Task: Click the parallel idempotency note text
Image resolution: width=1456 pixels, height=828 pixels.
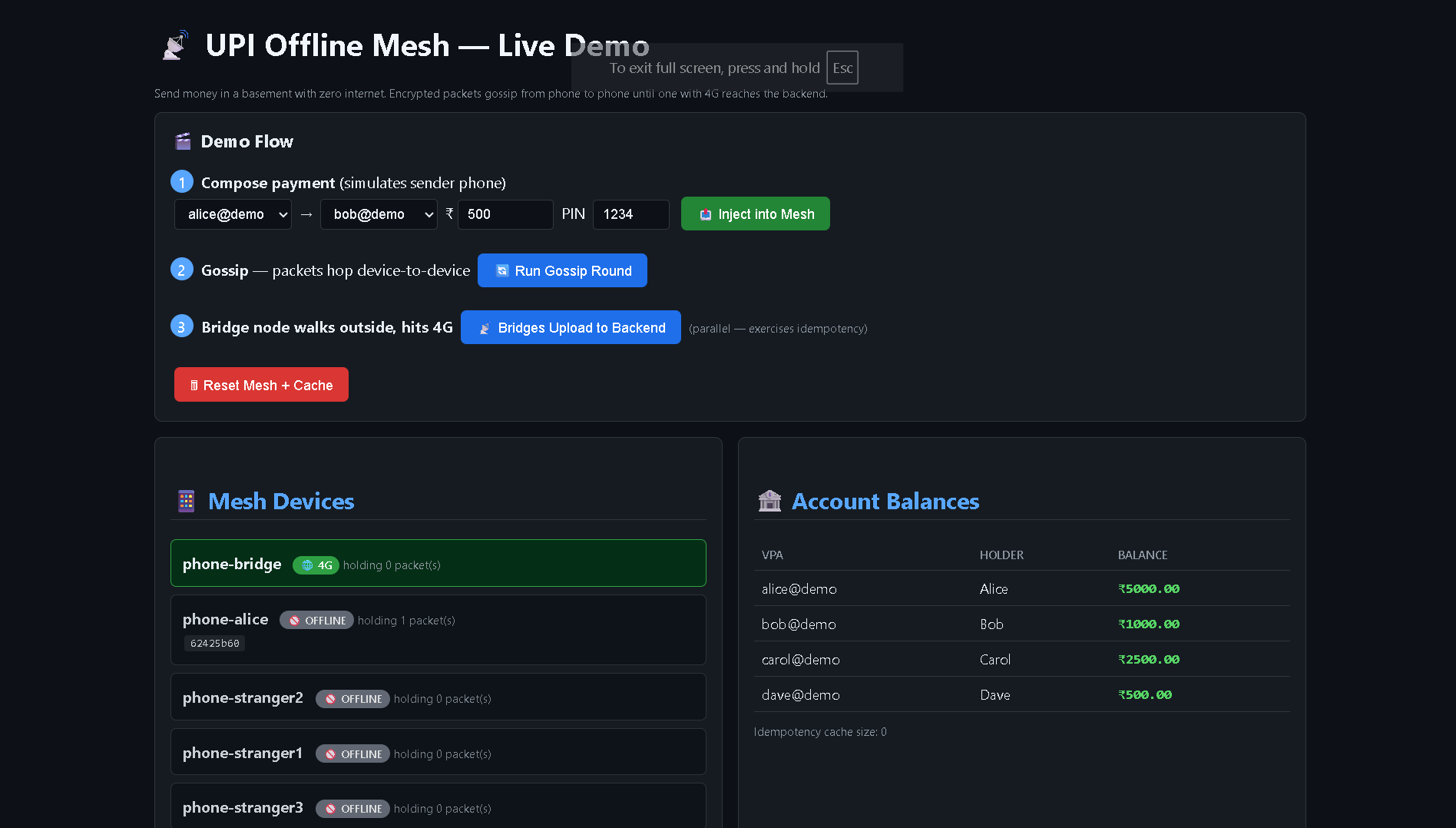Action: coord(778,329)
